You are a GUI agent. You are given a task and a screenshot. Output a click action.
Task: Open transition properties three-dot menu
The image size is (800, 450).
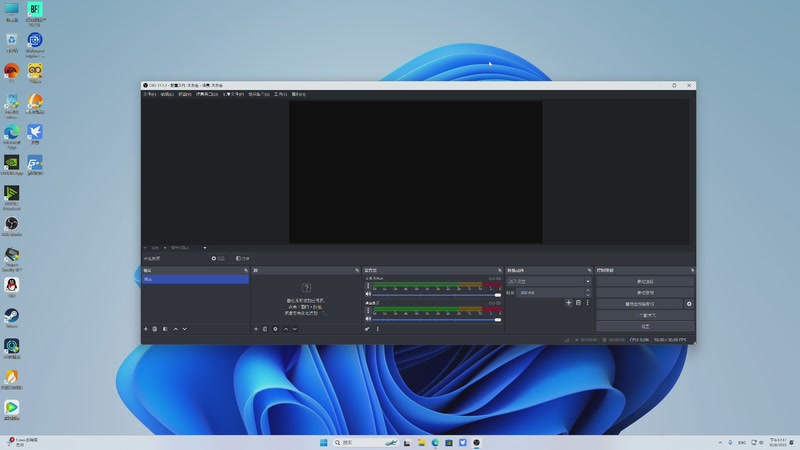[x=588, y=303]
